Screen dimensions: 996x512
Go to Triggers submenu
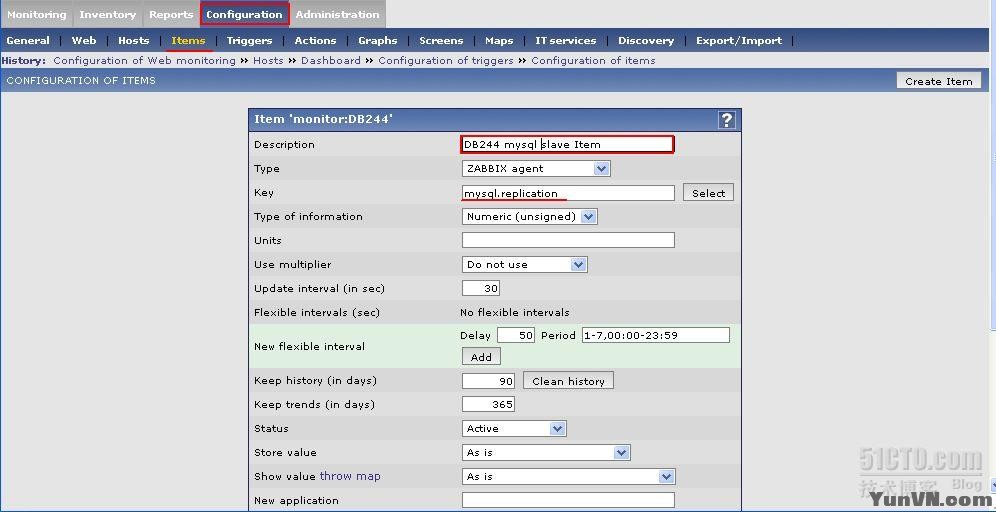250,41
